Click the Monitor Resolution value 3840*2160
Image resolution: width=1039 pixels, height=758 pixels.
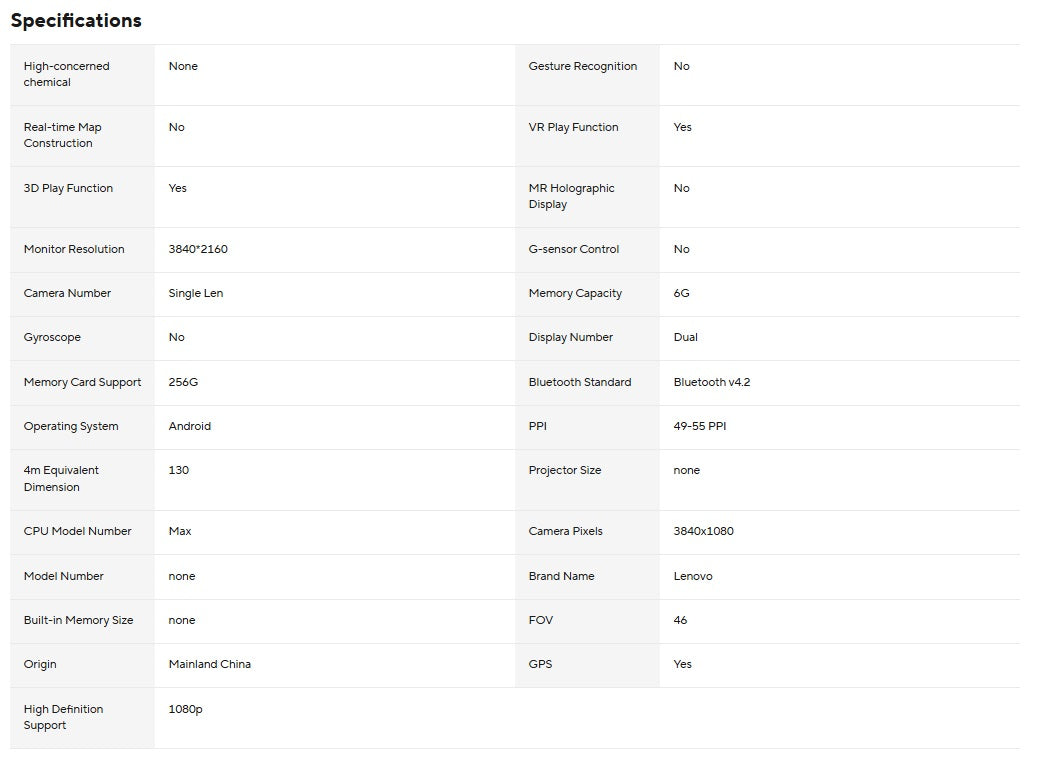pos(198,249)
